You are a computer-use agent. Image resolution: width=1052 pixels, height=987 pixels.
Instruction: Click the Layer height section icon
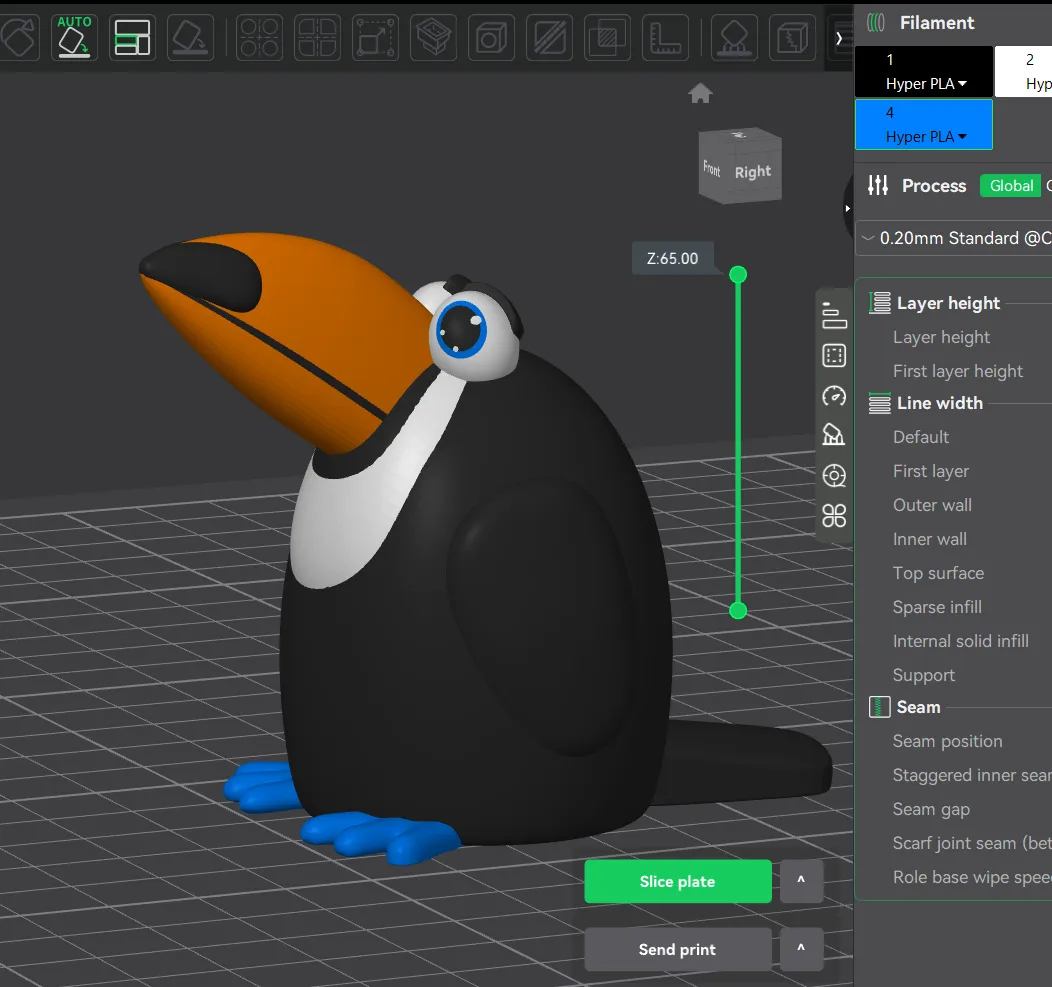[x=880, y=303]
